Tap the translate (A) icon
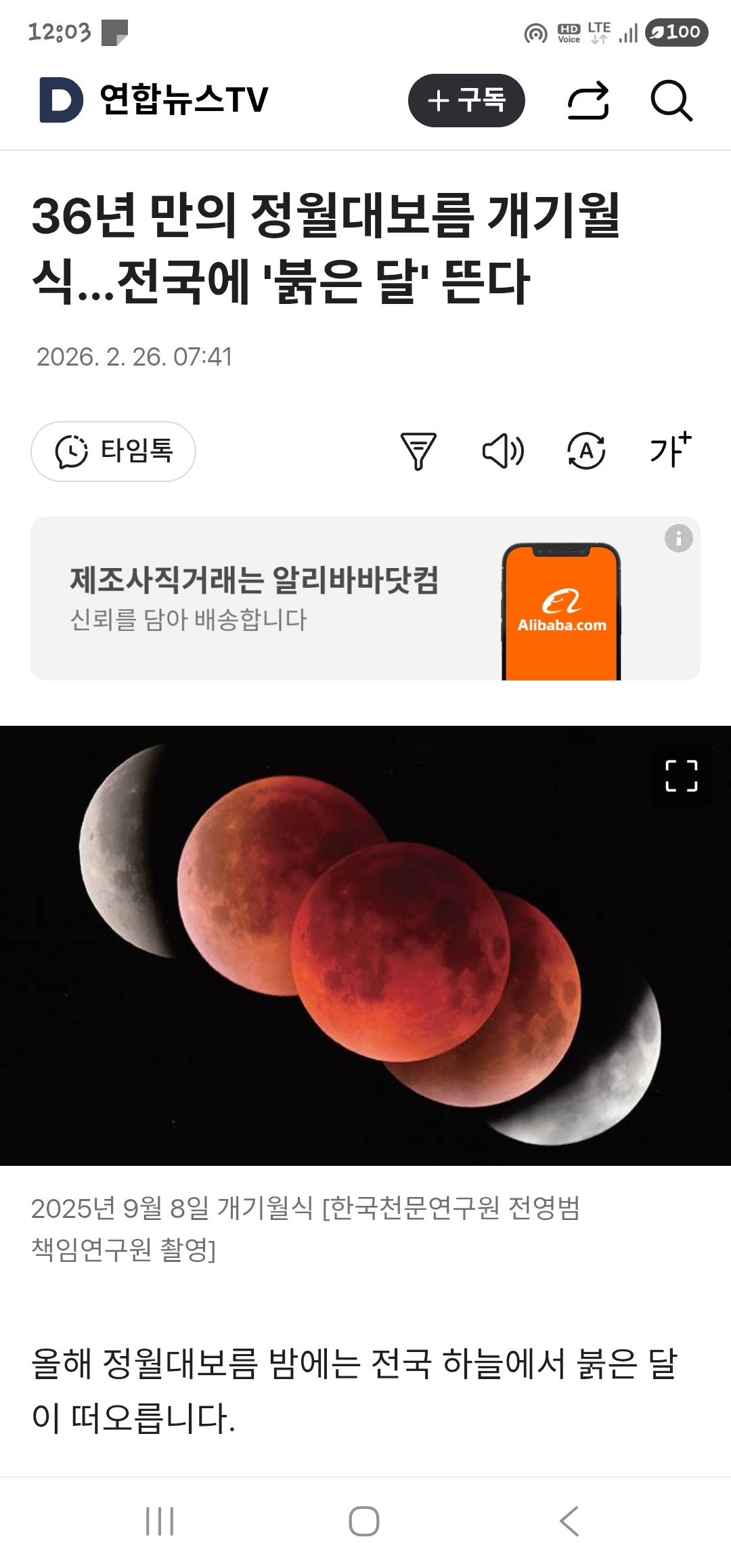 click(x=586, y=452)
